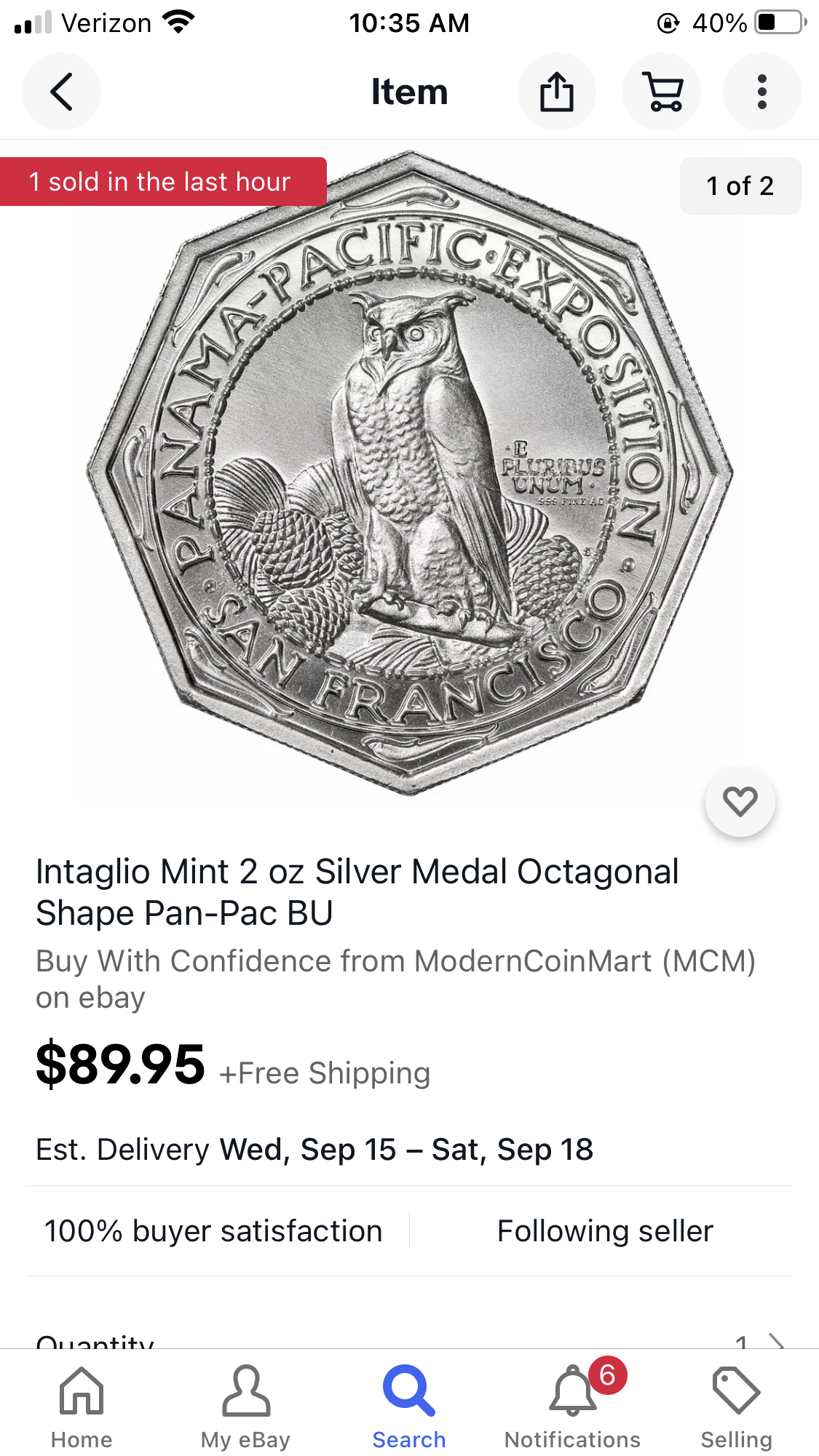Switch to the Selling tab
Image resolution: width=819 pixels, height=1456 pixels.
(737, 1408)
